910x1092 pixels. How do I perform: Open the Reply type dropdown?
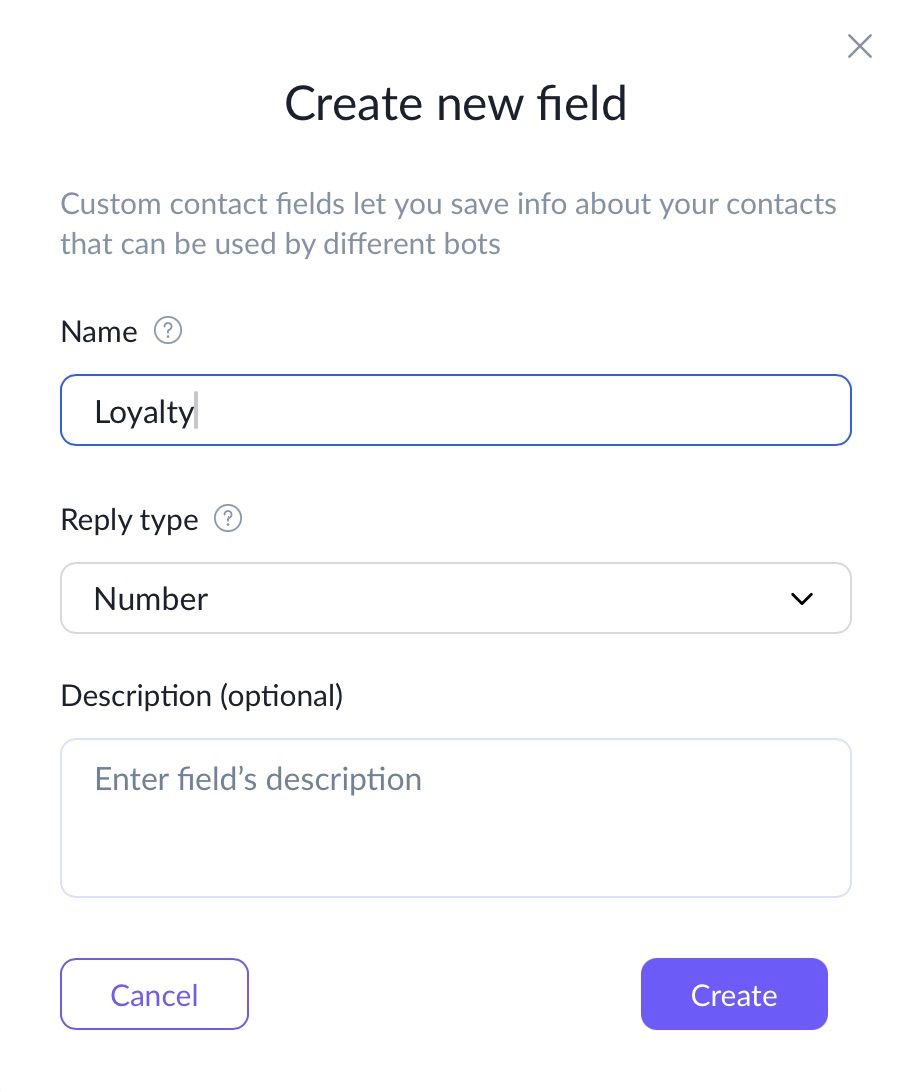point(455,599)
